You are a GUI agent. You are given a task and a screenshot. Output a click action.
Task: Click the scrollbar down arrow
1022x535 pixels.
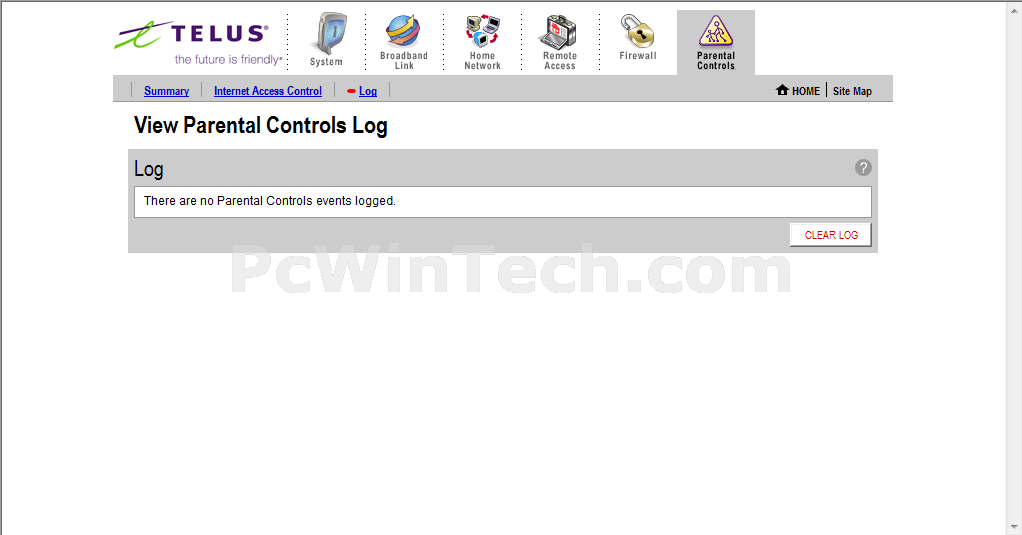point(1014,527)
